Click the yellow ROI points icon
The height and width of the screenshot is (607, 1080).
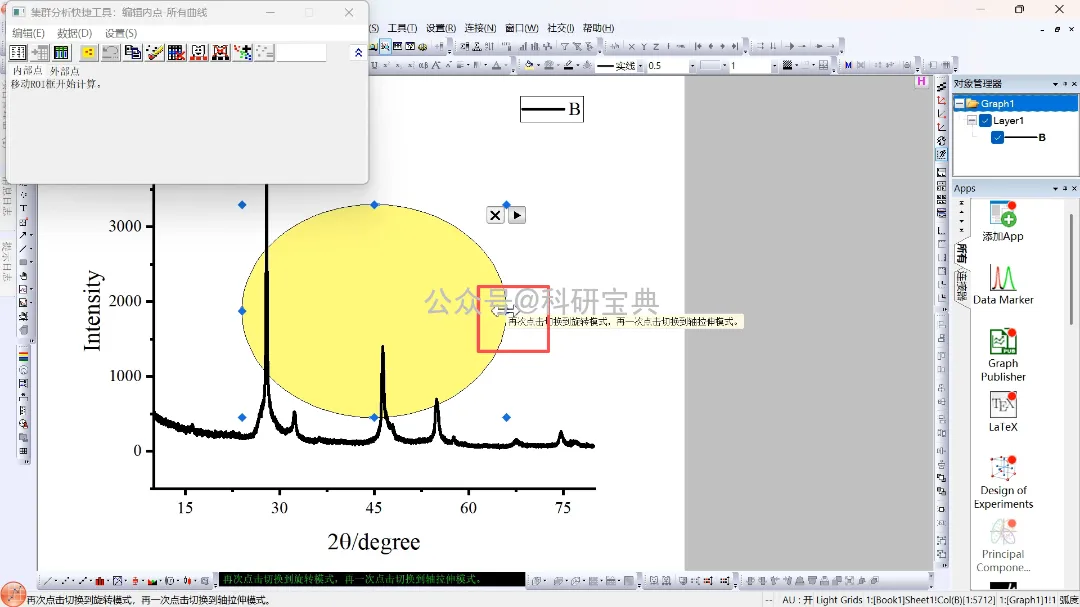coord(88,52)
